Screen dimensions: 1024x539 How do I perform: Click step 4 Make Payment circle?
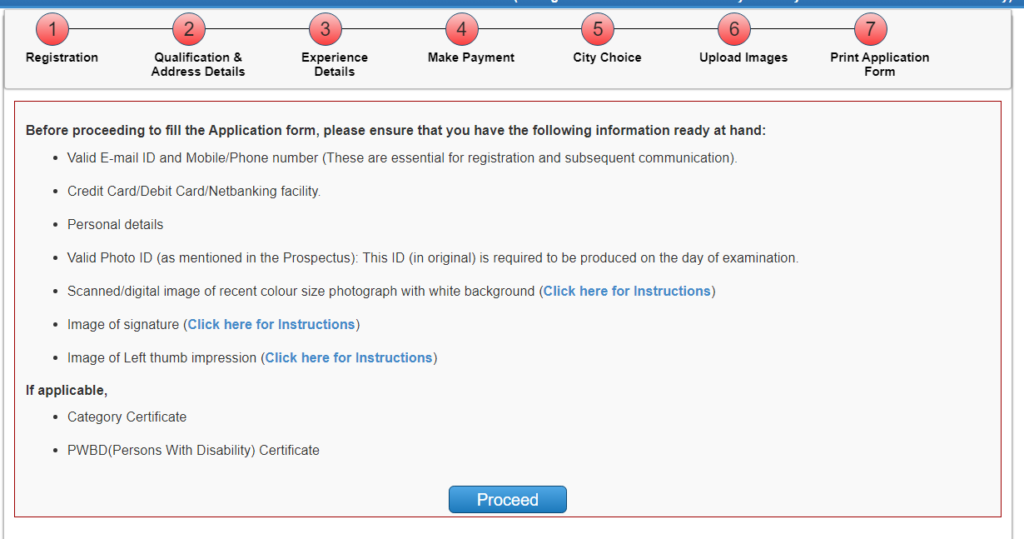462,29
